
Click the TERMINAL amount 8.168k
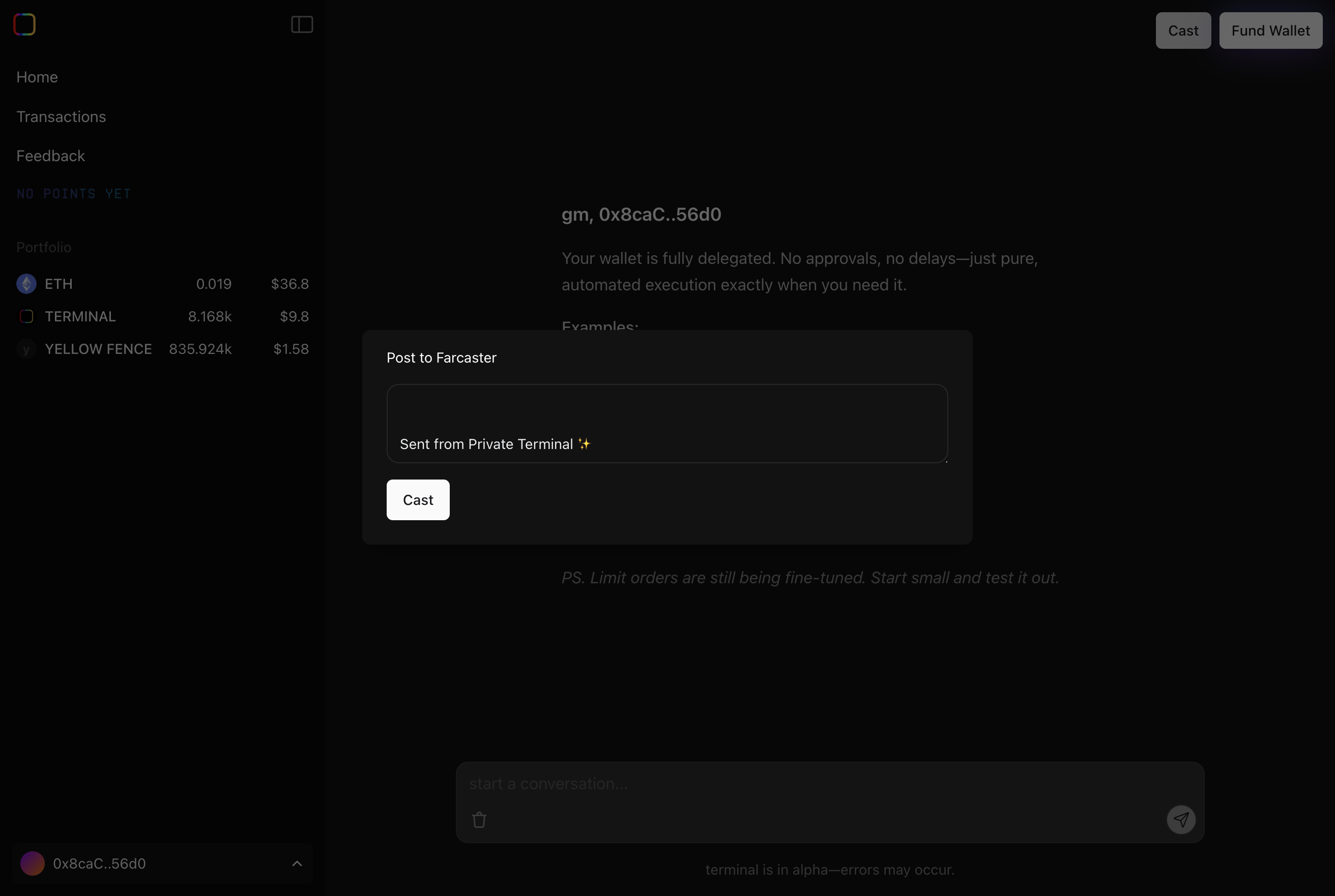(x=210, y=317)
